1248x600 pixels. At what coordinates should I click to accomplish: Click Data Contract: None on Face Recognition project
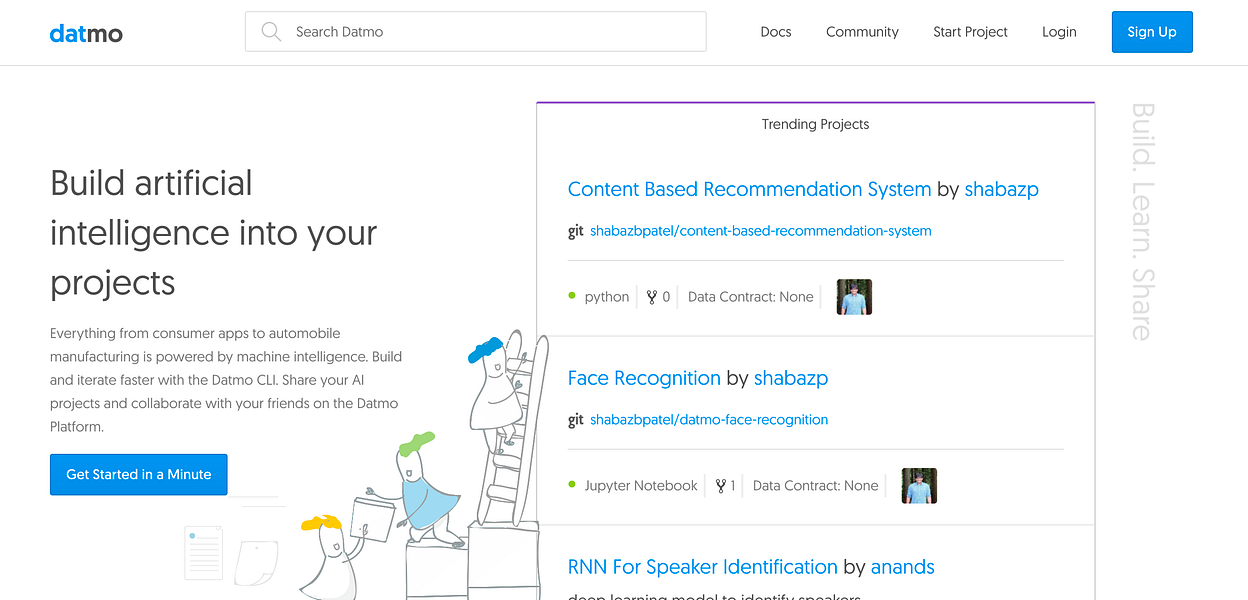click(816, 486)
